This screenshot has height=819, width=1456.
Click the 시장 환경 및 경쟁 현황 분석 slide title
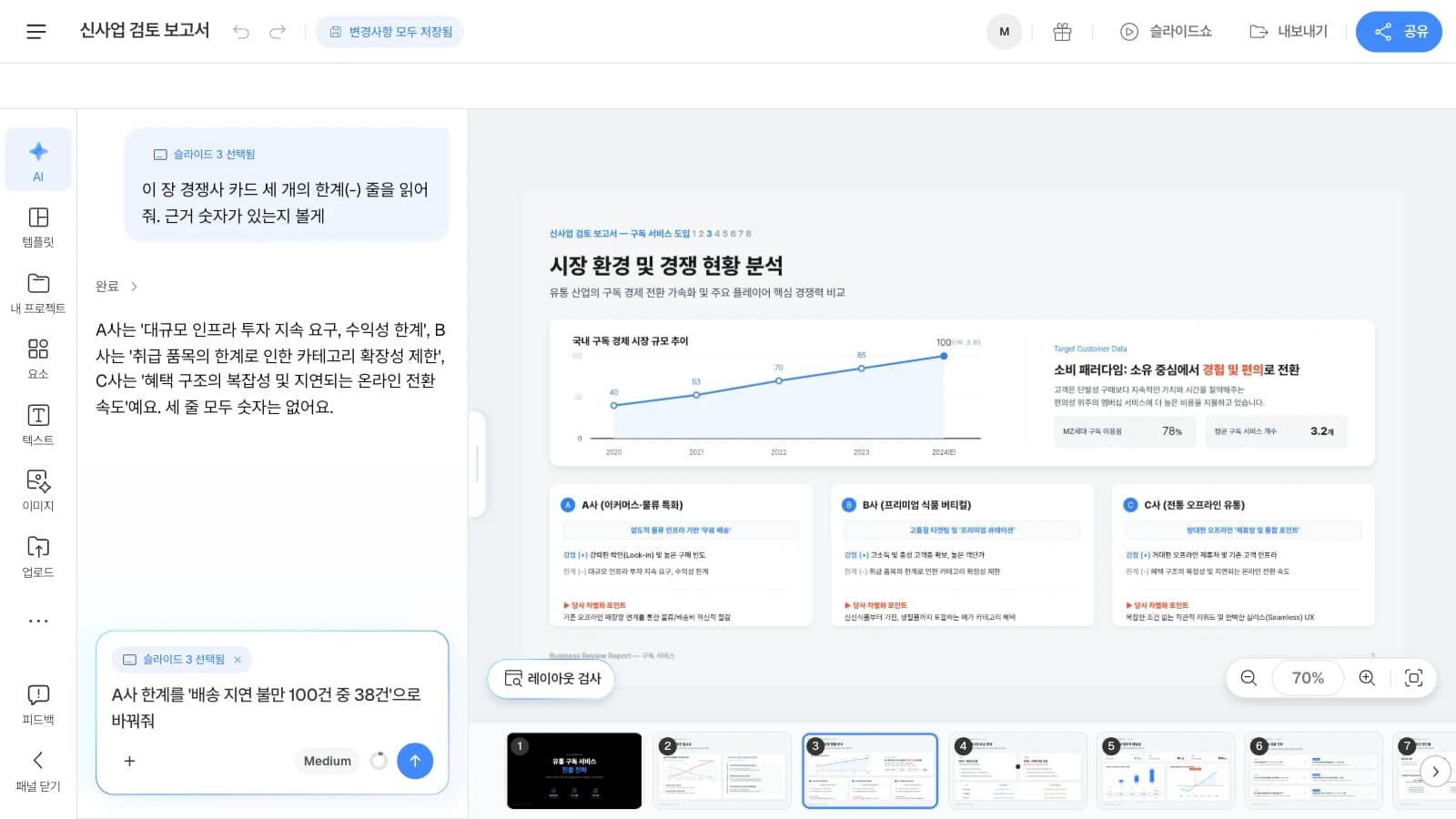coord(666,266)
